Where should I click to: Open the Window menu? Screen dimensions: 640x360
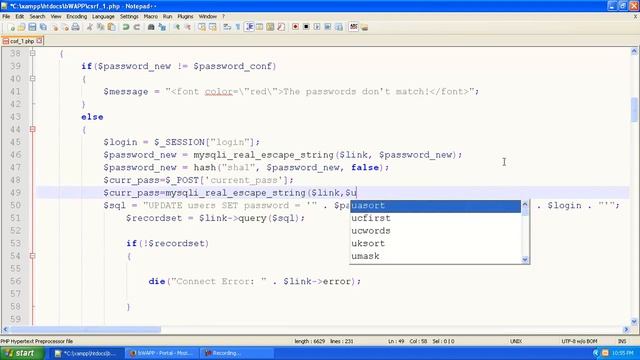207,16
